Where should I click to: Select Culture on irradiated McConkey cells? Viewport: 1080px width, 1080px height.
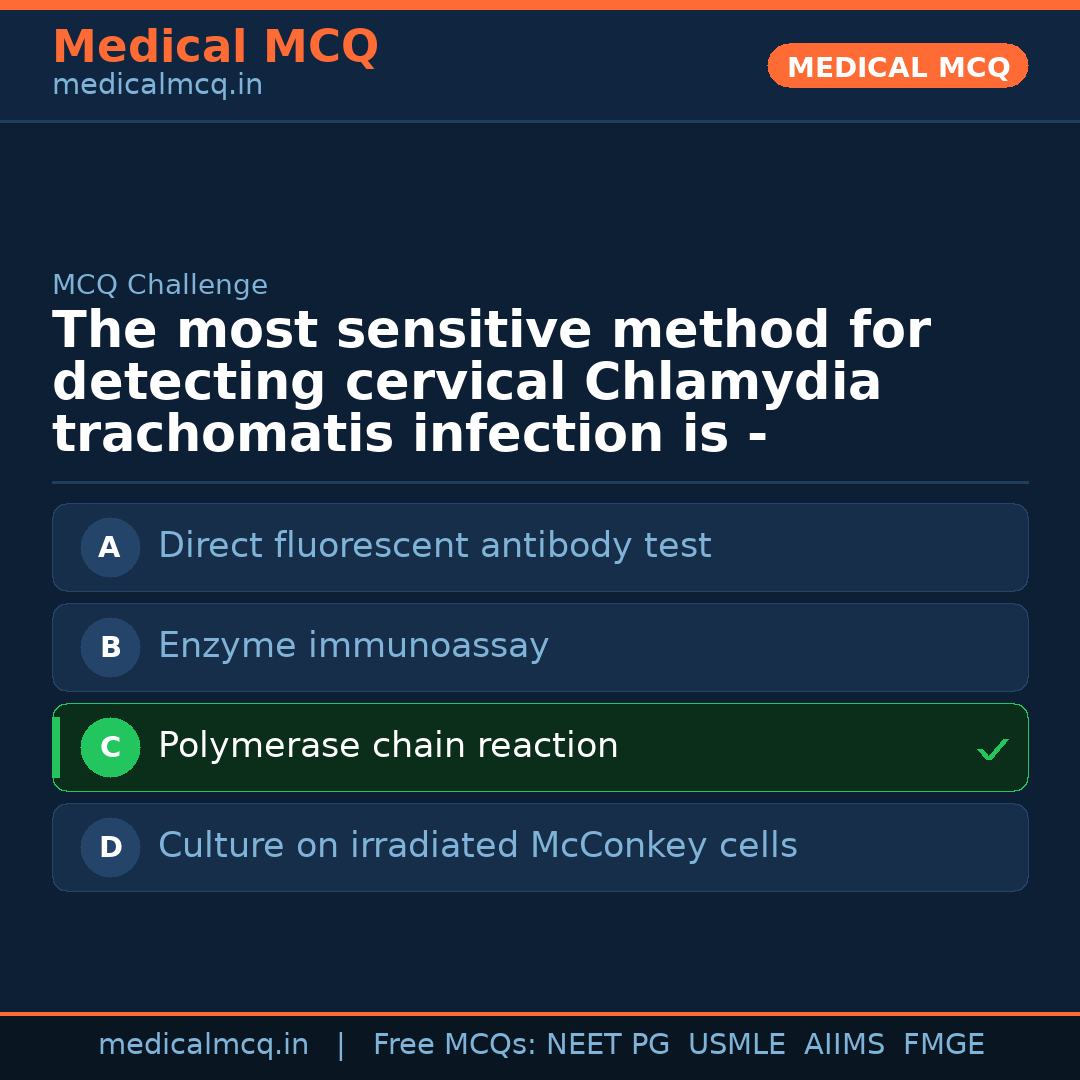pyautogui.click(x=477, y=846)
